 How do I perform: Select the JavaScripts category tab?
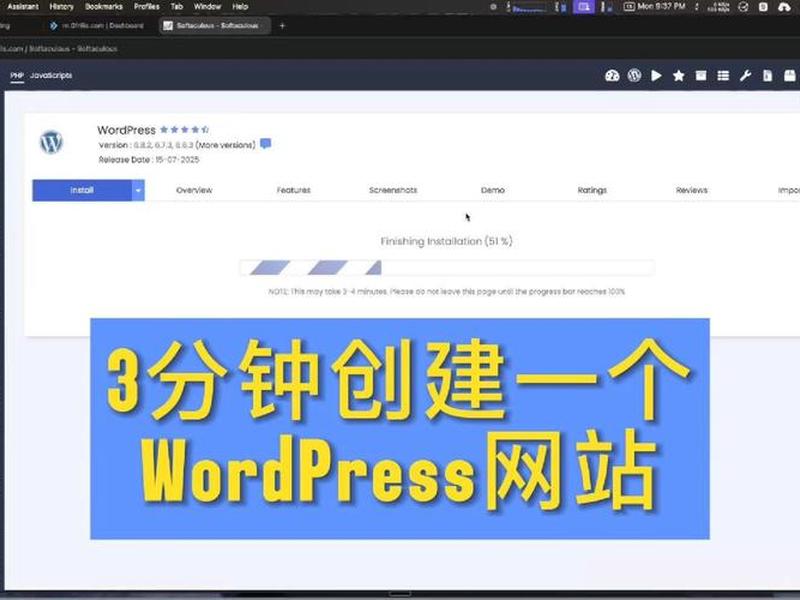pos(51,76)
